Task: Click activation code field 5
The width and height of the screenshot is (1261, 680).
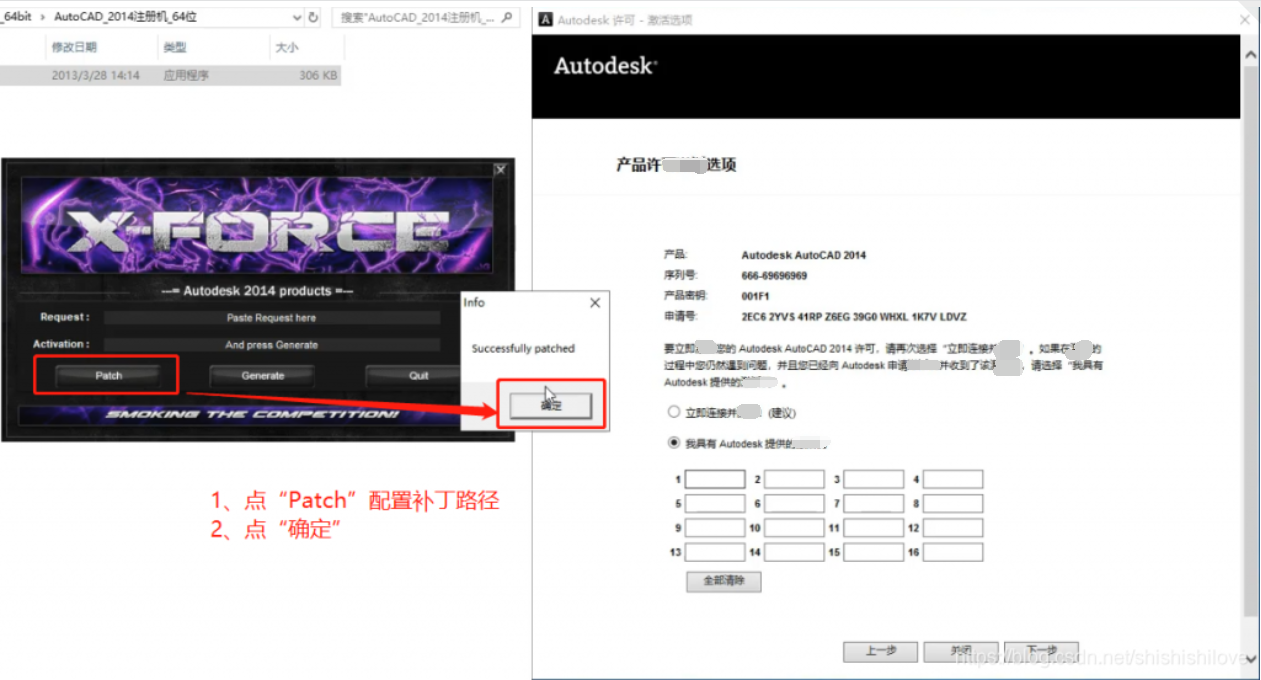Action: tap(715, 504)
